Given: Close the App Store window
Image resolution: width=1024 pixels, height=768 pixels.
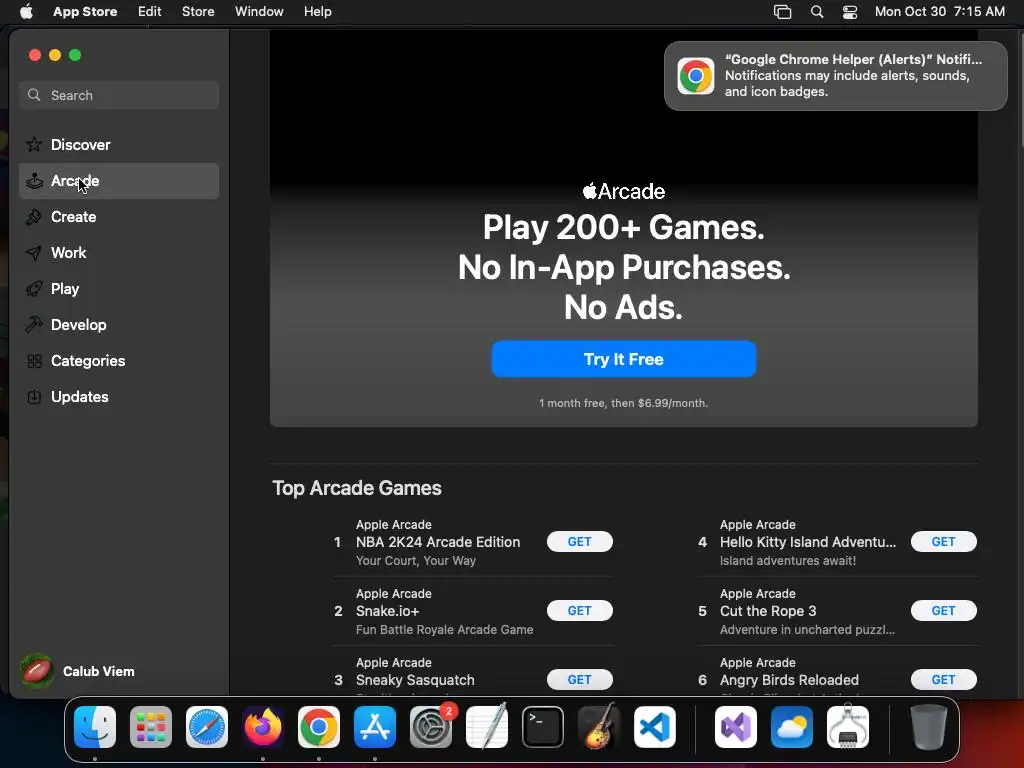Looking at the screenshot, I should [x=35, y=55].
